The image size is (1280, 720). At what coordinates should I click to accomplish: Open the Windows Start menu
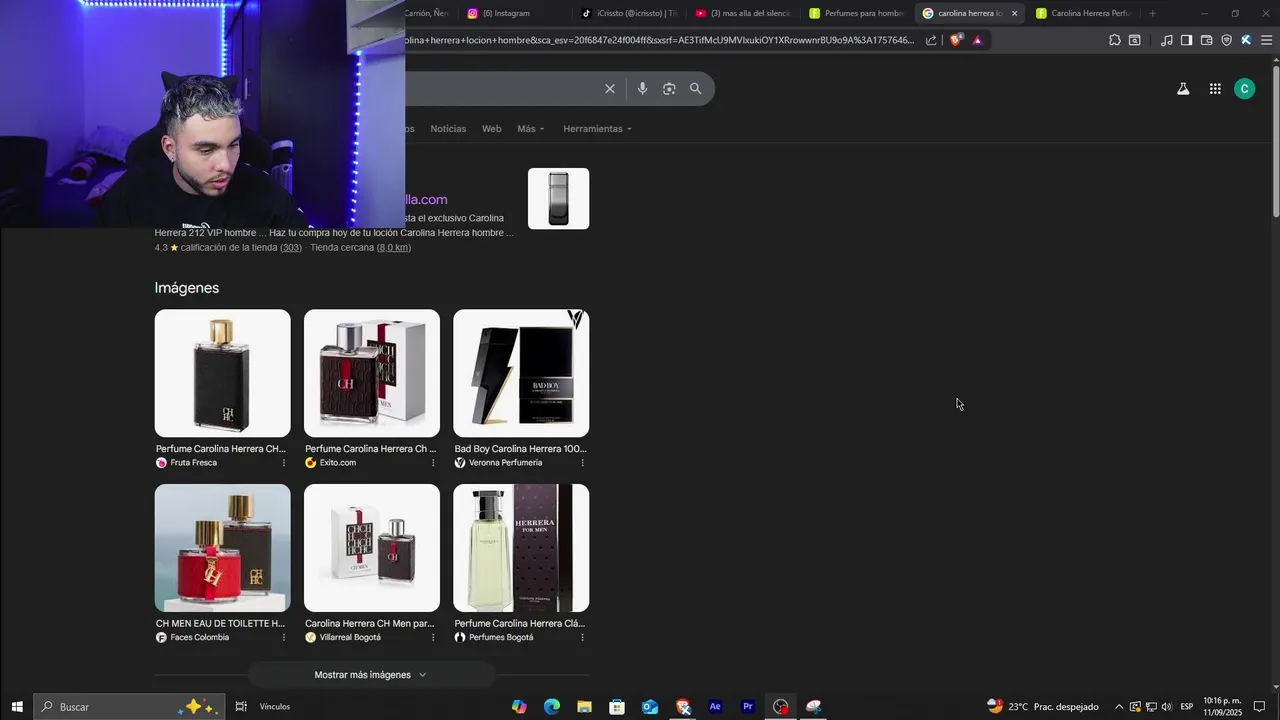click(16, 707)
